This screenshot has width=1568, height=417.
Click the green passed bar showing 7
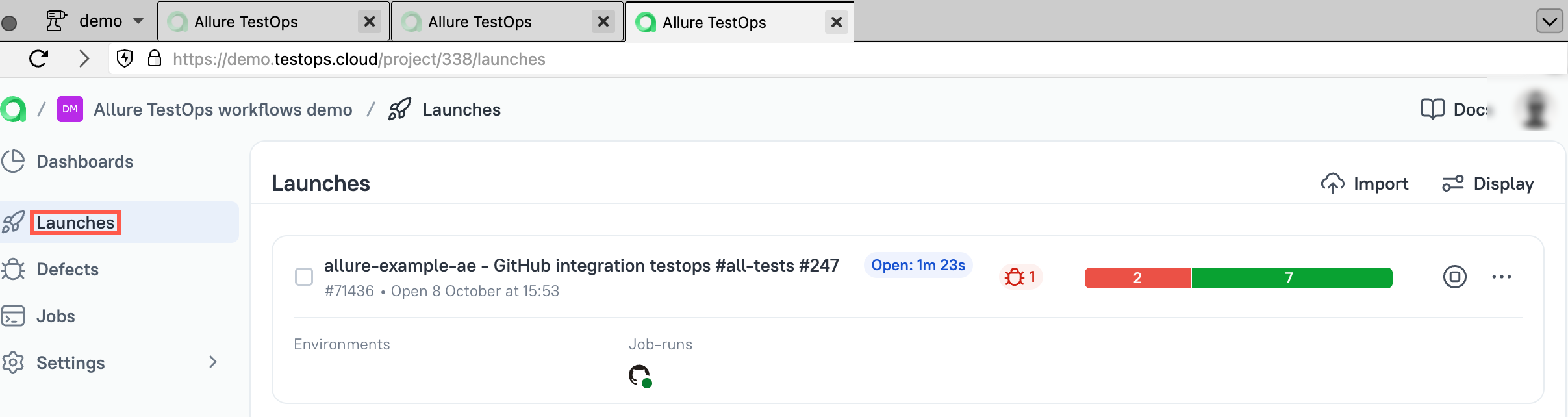click(1291, 278)
